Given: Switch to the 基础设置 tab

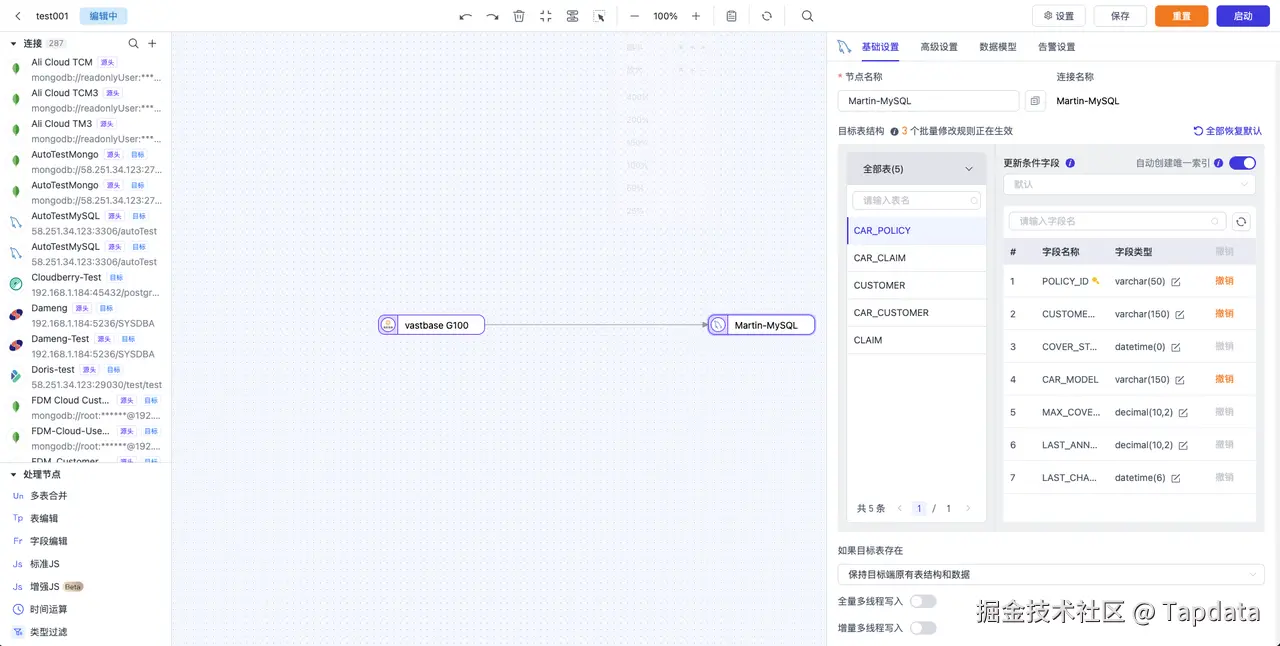Looking at the screenshot, I should click(x=880, y=47).
